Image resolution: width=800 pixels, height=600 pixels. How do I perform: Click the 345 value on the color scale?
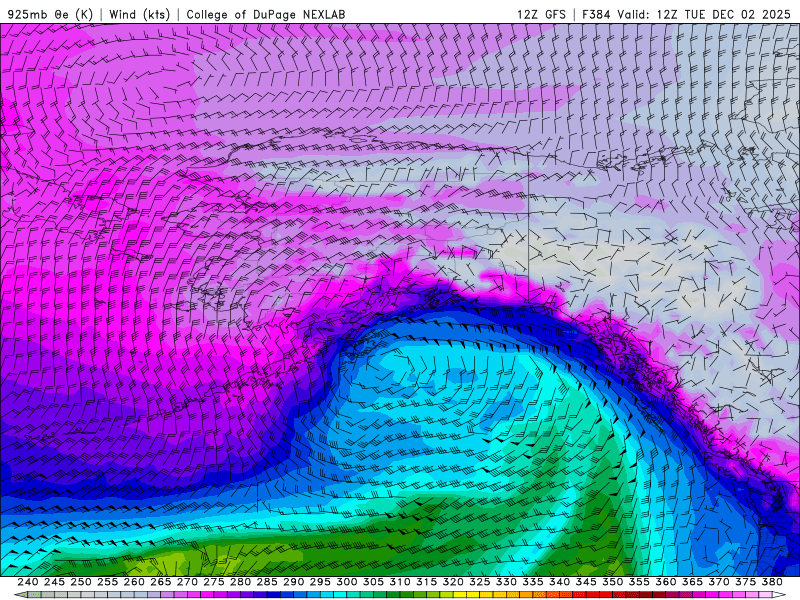[586, 582]
